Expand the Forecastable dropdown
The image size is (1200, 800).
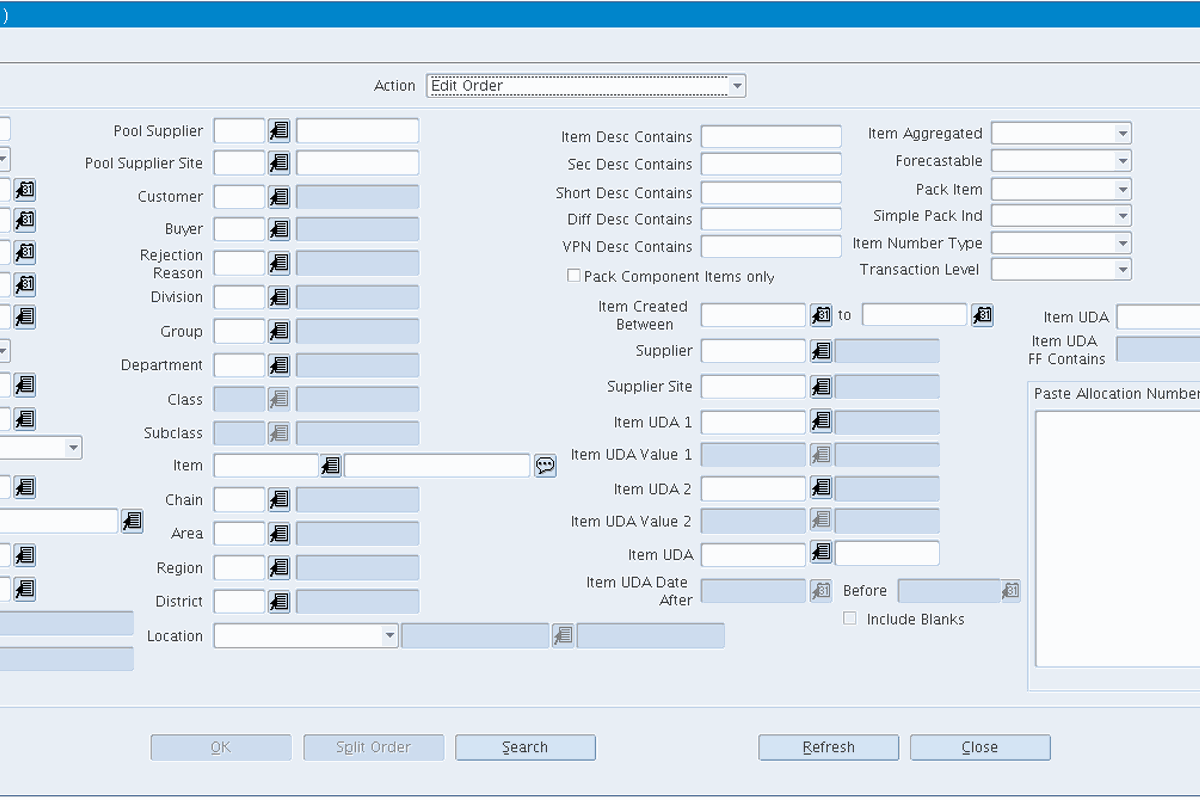coord(1061,161)
